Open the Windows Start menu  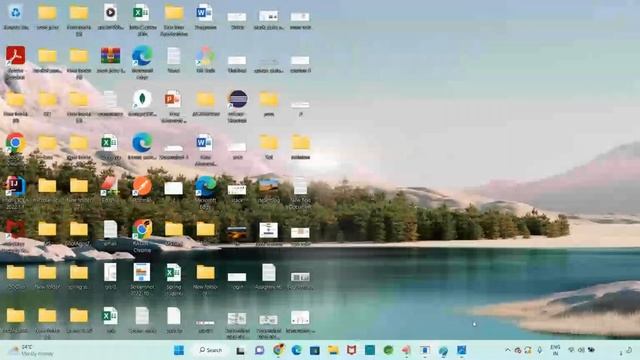pos(179,350)
